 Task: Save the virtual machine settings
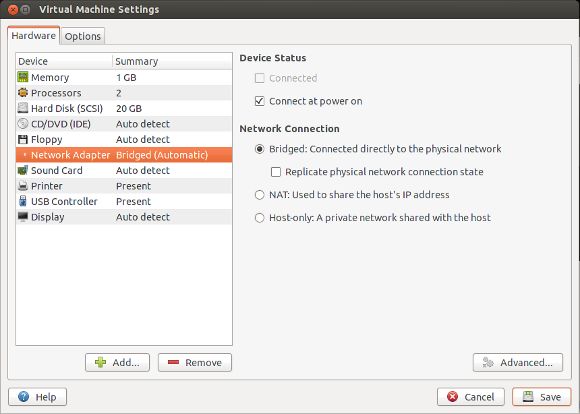coord(542,397)
